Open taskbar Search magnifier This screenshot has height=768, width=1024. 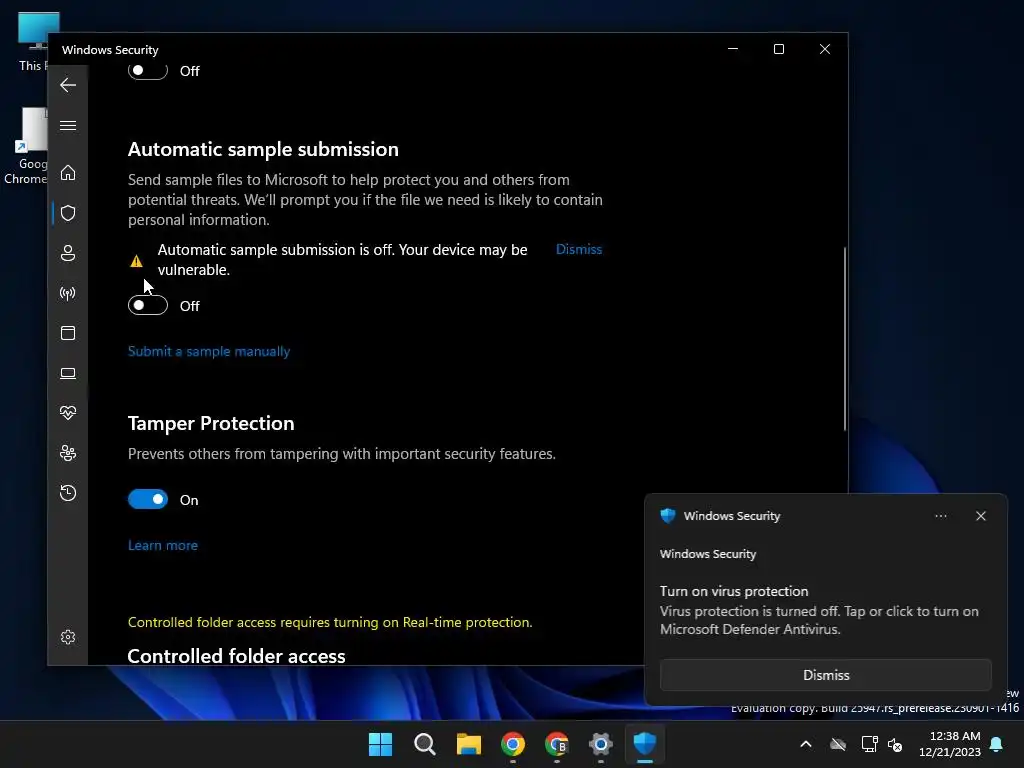[424, 744]
